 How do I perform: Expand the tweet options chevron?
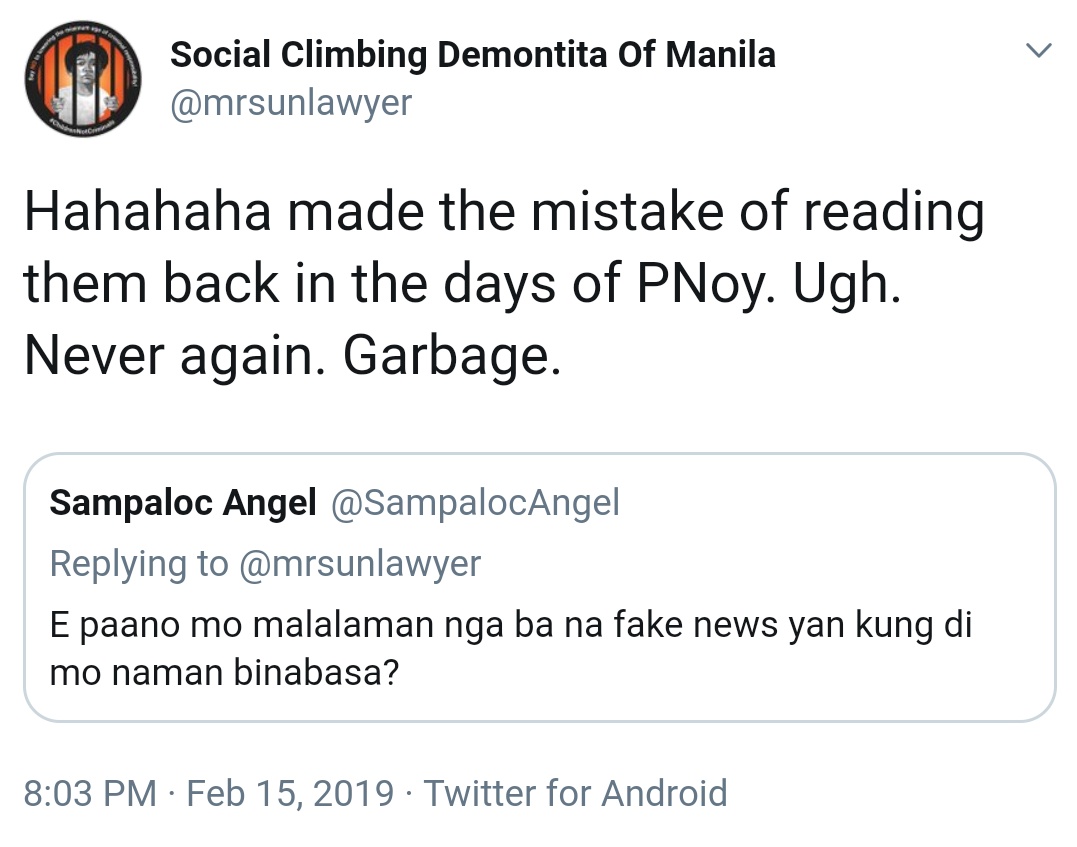point(1040,51)
